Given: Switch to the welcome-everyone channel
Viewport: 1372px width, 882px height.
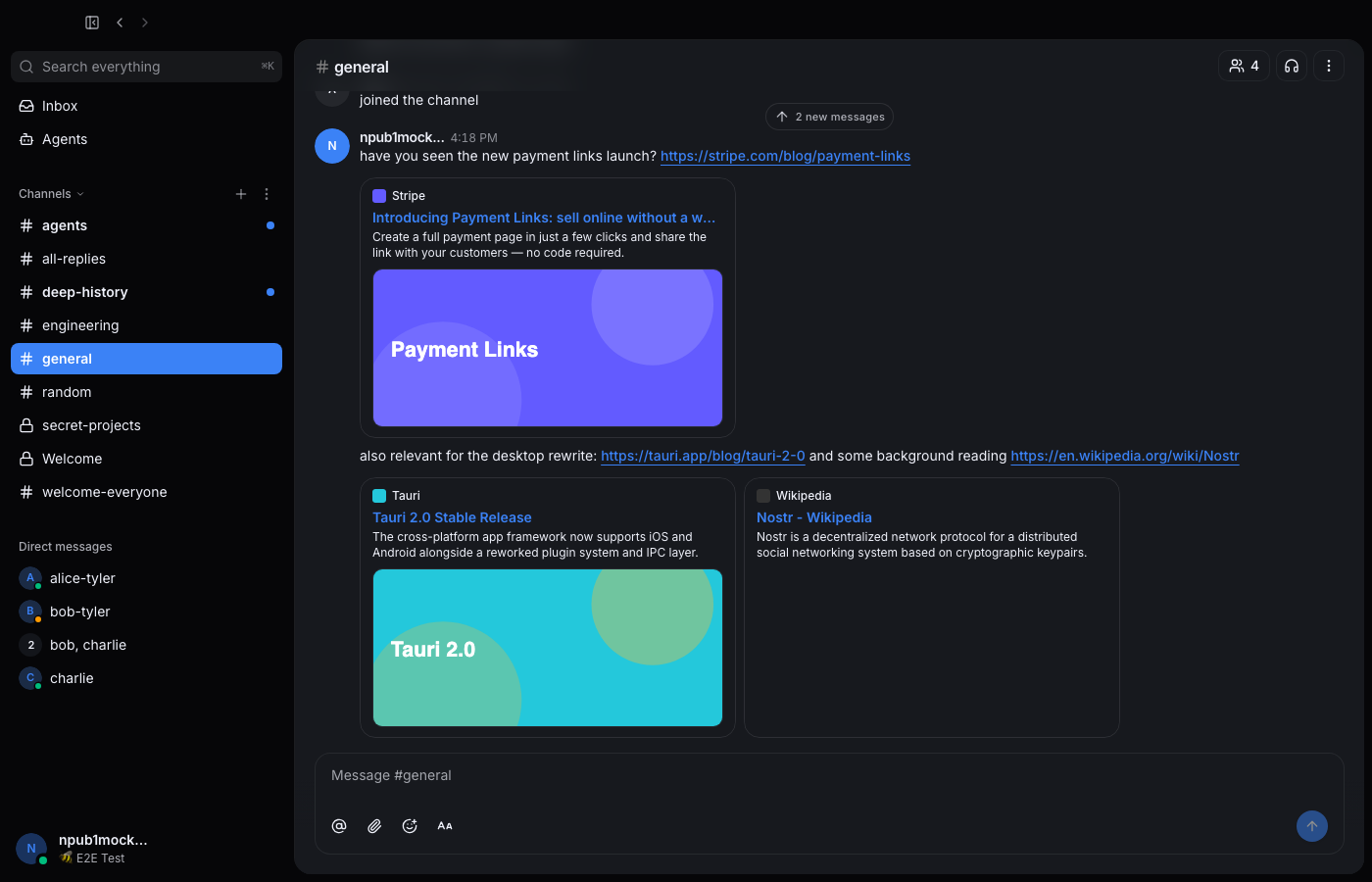Looking at the screenshot, I should coord(146,492).
